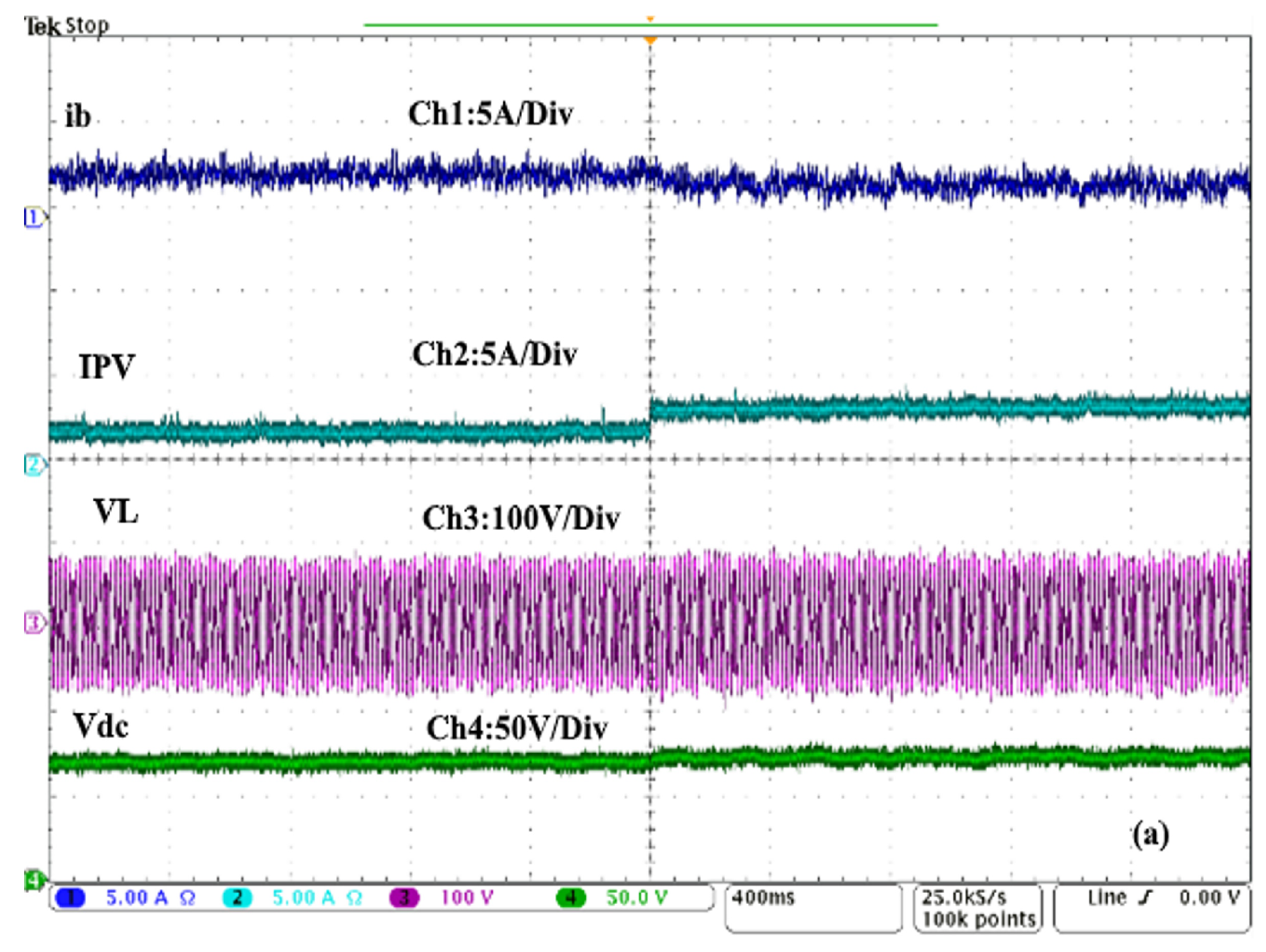The height and width of the screenshot is (952, 1266).
Task: Click the ohm symbol next to channel 2 scale
Action: coord(354,898)
